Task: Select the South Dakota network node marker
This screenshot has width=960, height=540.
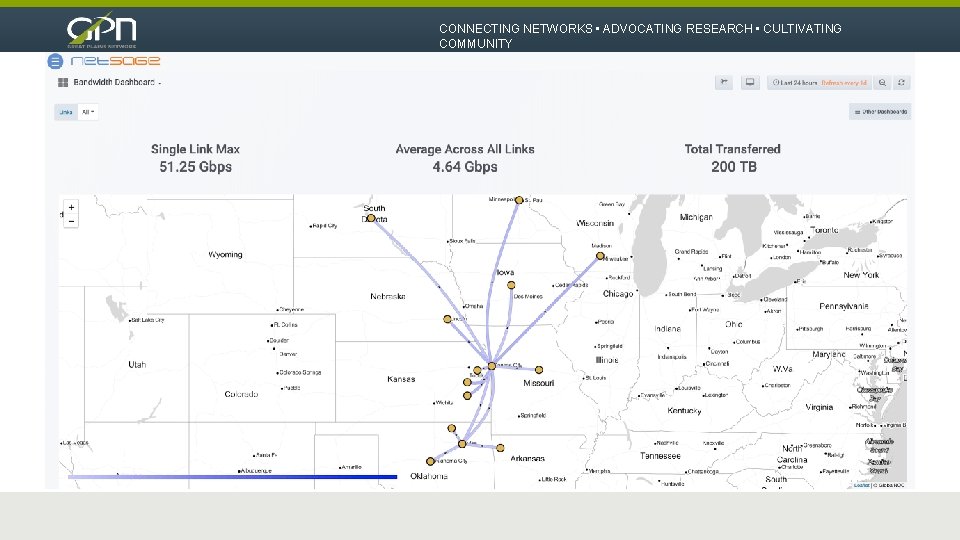Action: click(371, 218)
